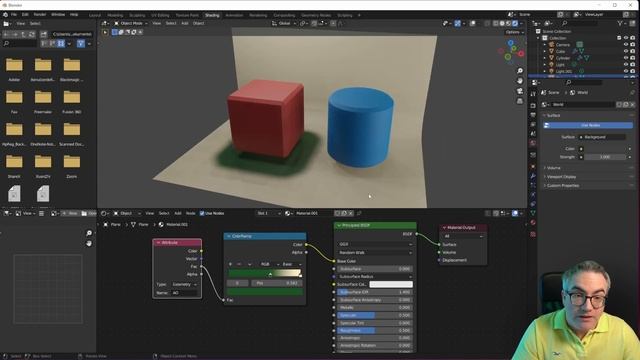Switch to the Shading workspace tab
The image size is (640, 360).
tap(212, 15)
